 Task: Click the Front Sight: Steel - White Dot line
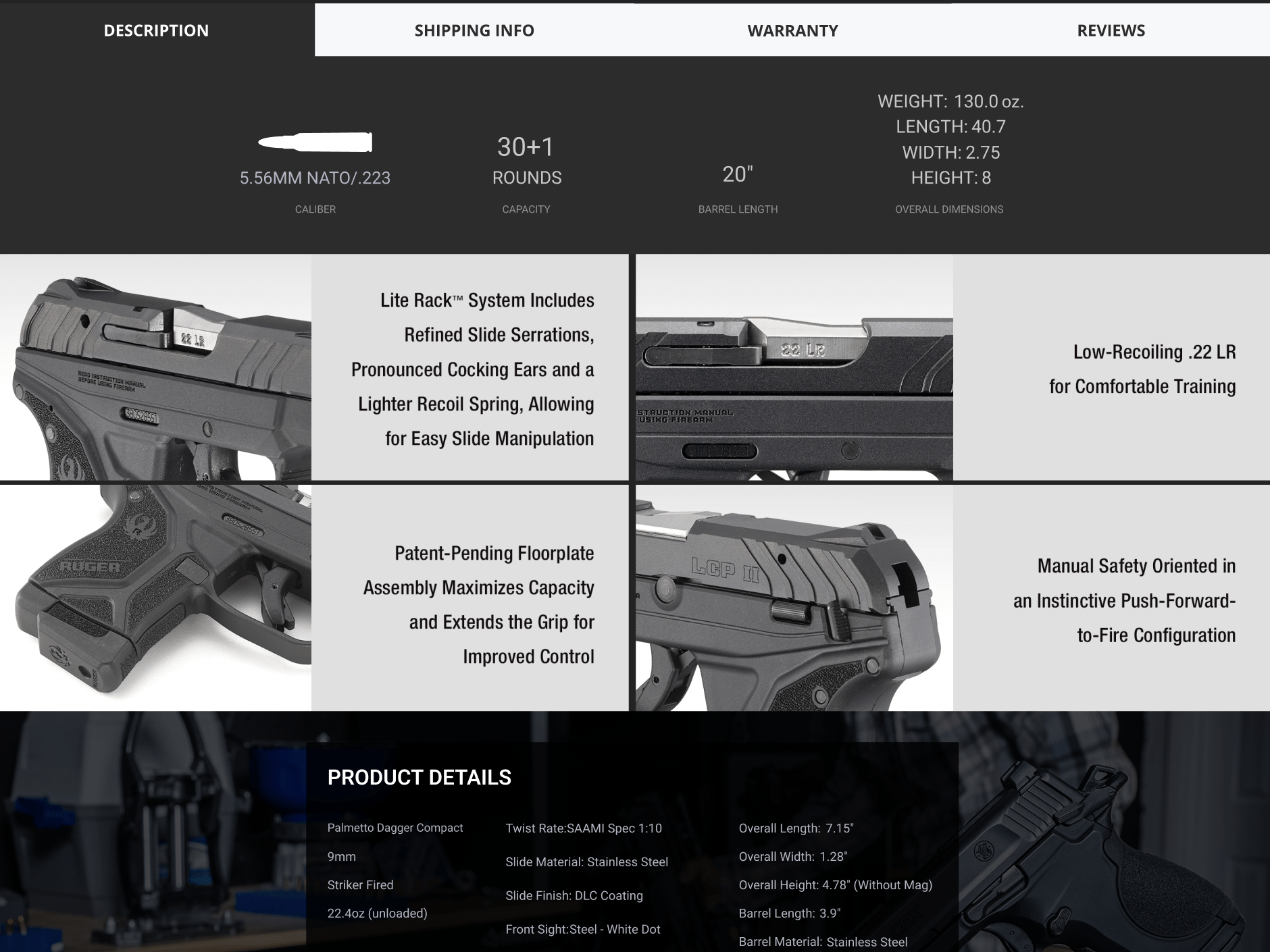click(583, 929)
